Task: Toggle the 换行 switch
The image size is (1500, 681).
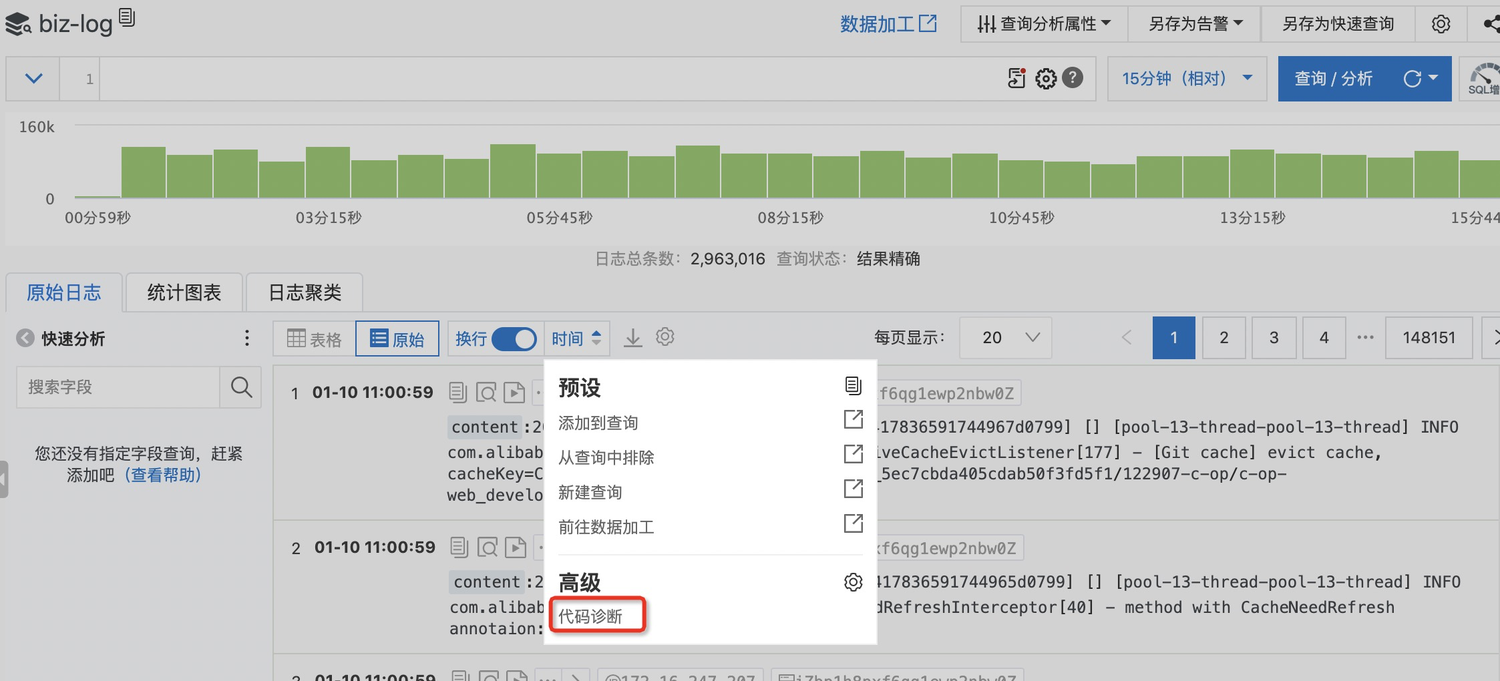Action: click(514, 339)
